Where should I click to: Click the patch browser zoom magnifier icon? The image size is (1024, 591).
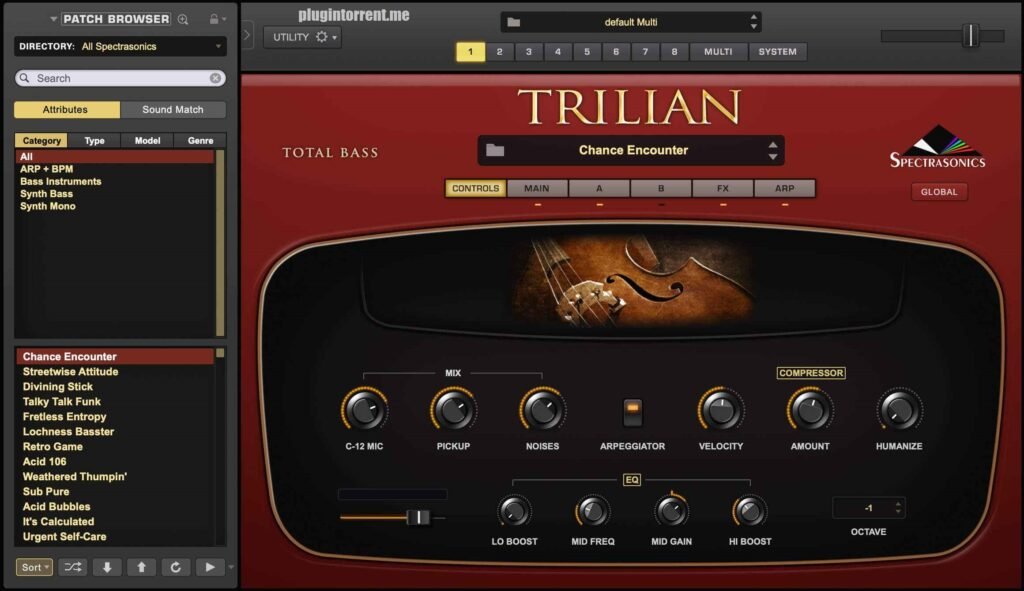(183, 20)
